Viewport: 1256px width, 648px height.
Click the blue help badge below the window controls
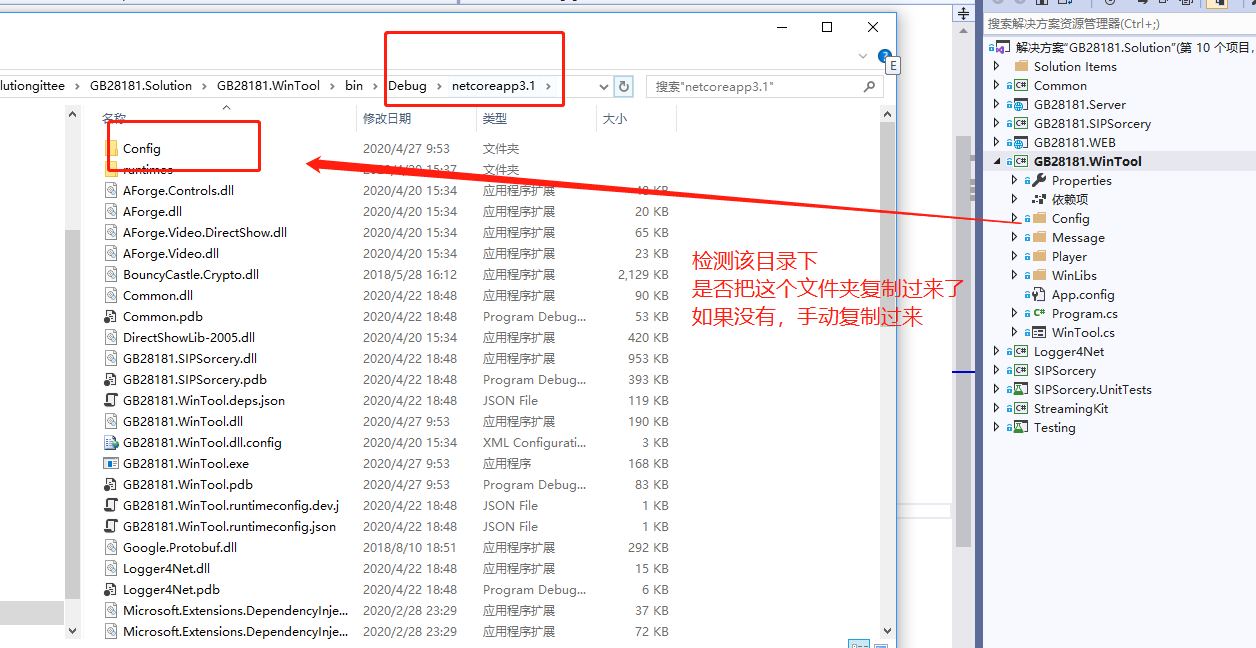[884, 57]
